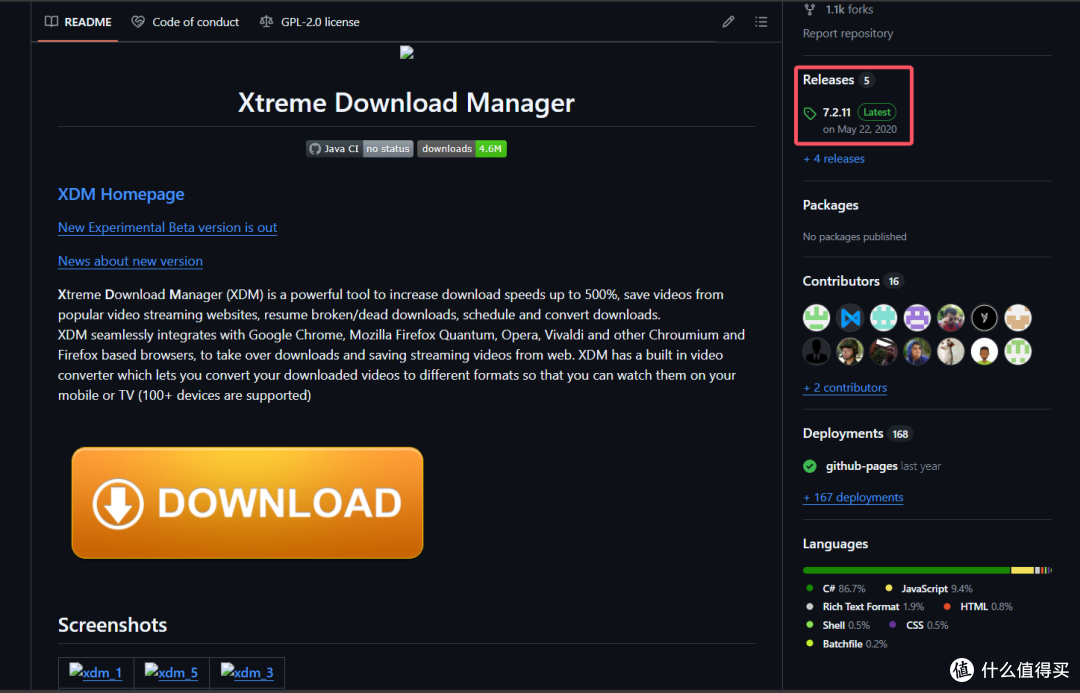Click the blue VS-style contributor avatar

pos(850,318)
